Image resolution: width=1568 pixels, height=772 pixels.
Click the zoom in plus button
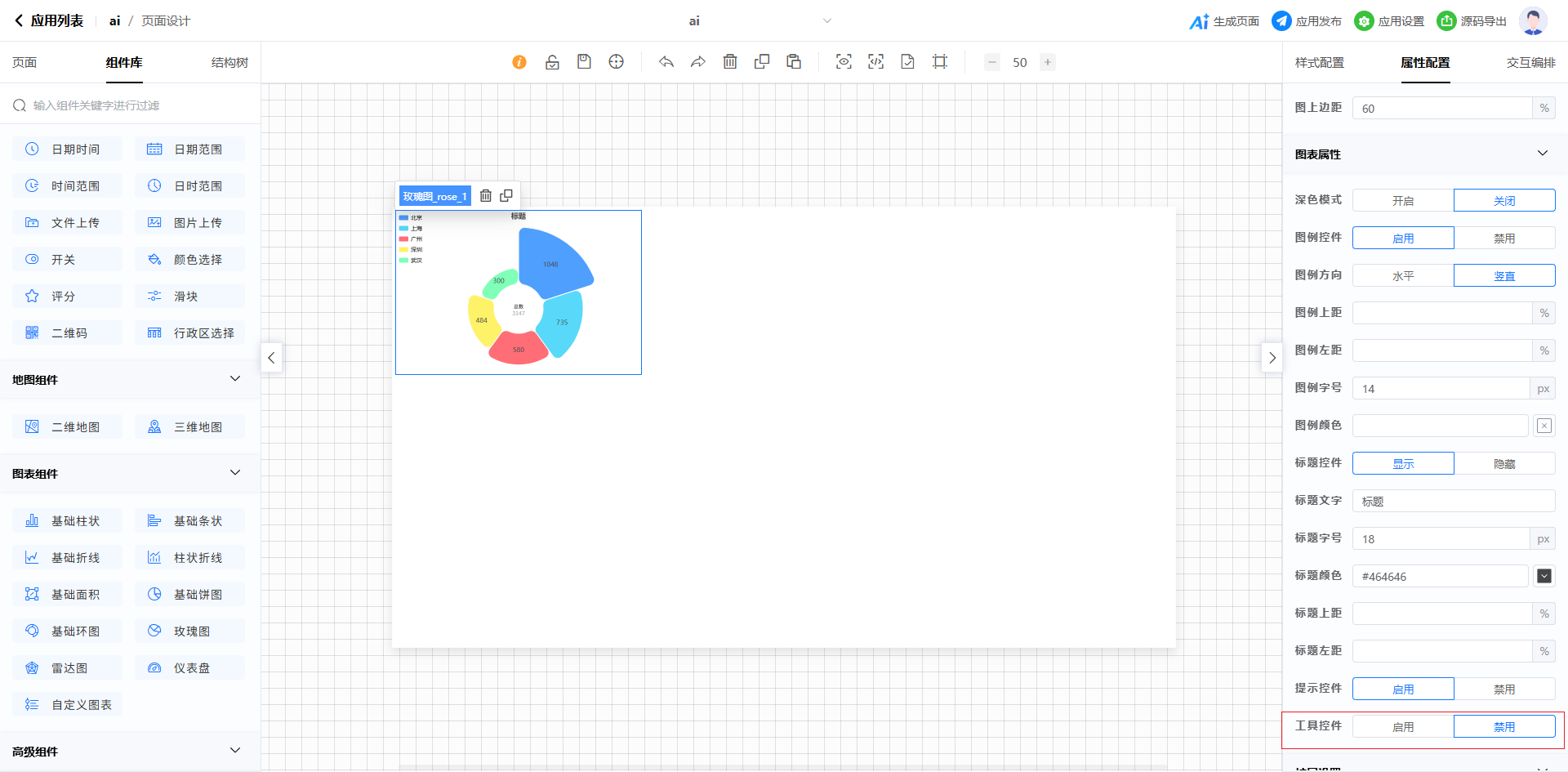point(1048,62)
